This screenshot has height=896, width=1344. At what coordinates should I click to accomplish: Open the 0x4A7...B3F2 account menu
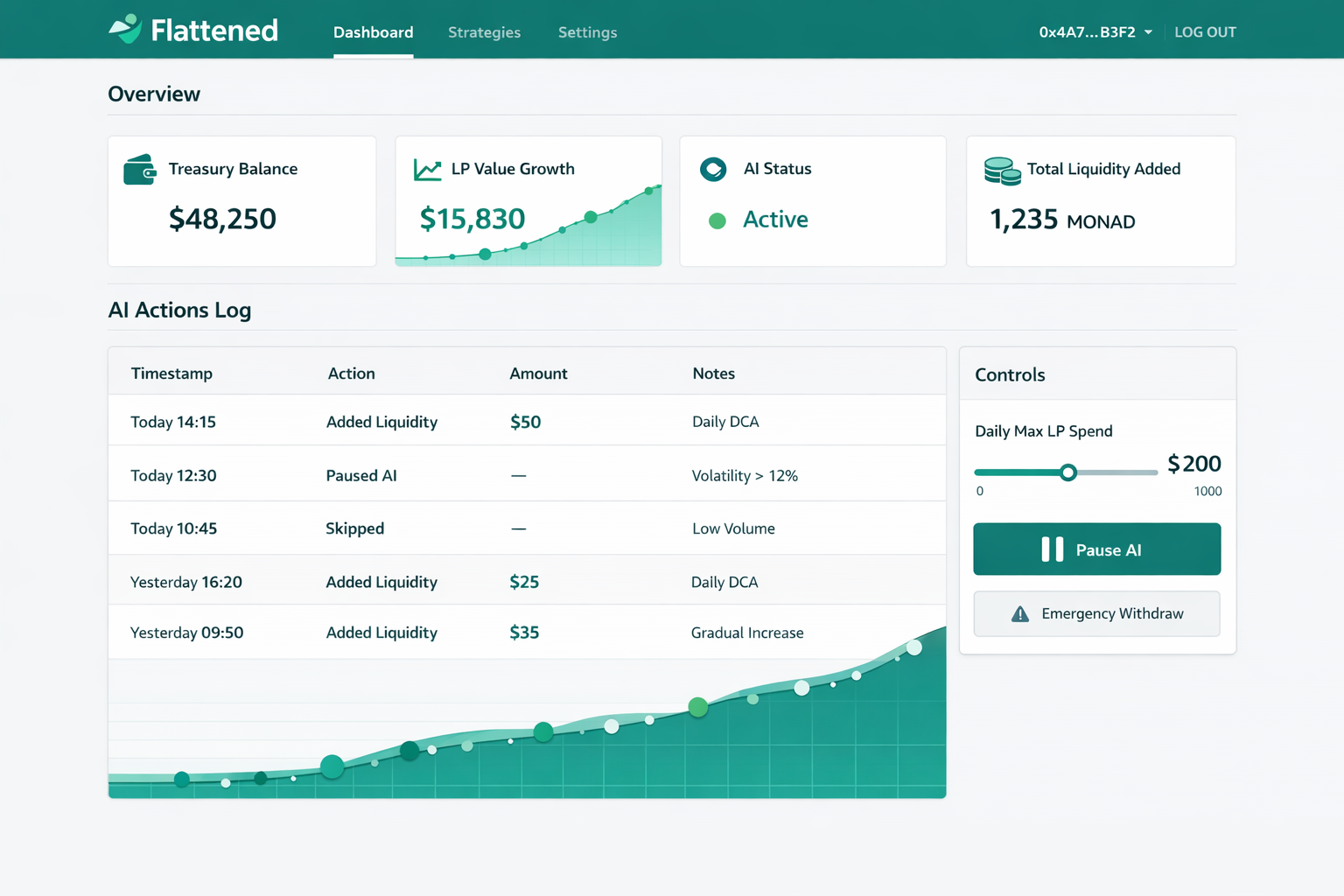pyautogui.click(x=1095, y=32)
